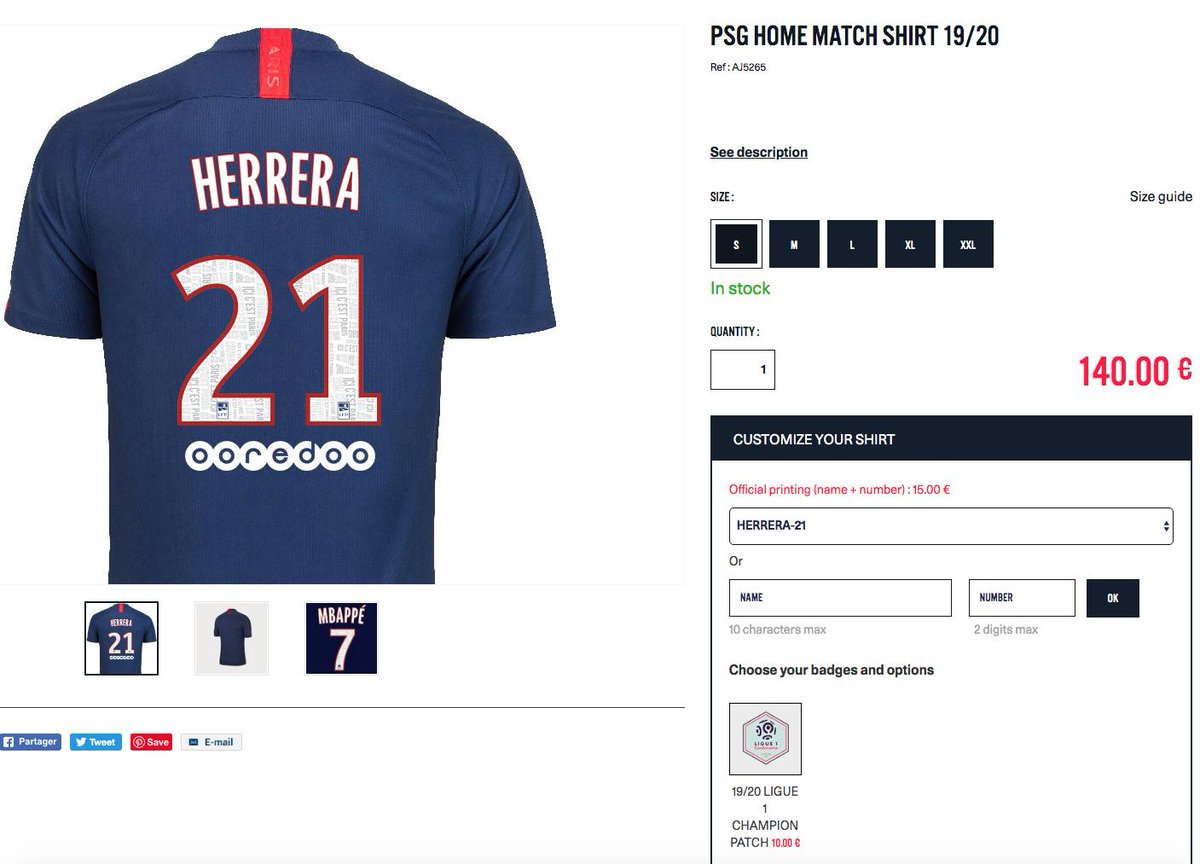Click the quantity input box
Image resolution: width=1200 pixels, height=864 pixels.
pos(742,370)
